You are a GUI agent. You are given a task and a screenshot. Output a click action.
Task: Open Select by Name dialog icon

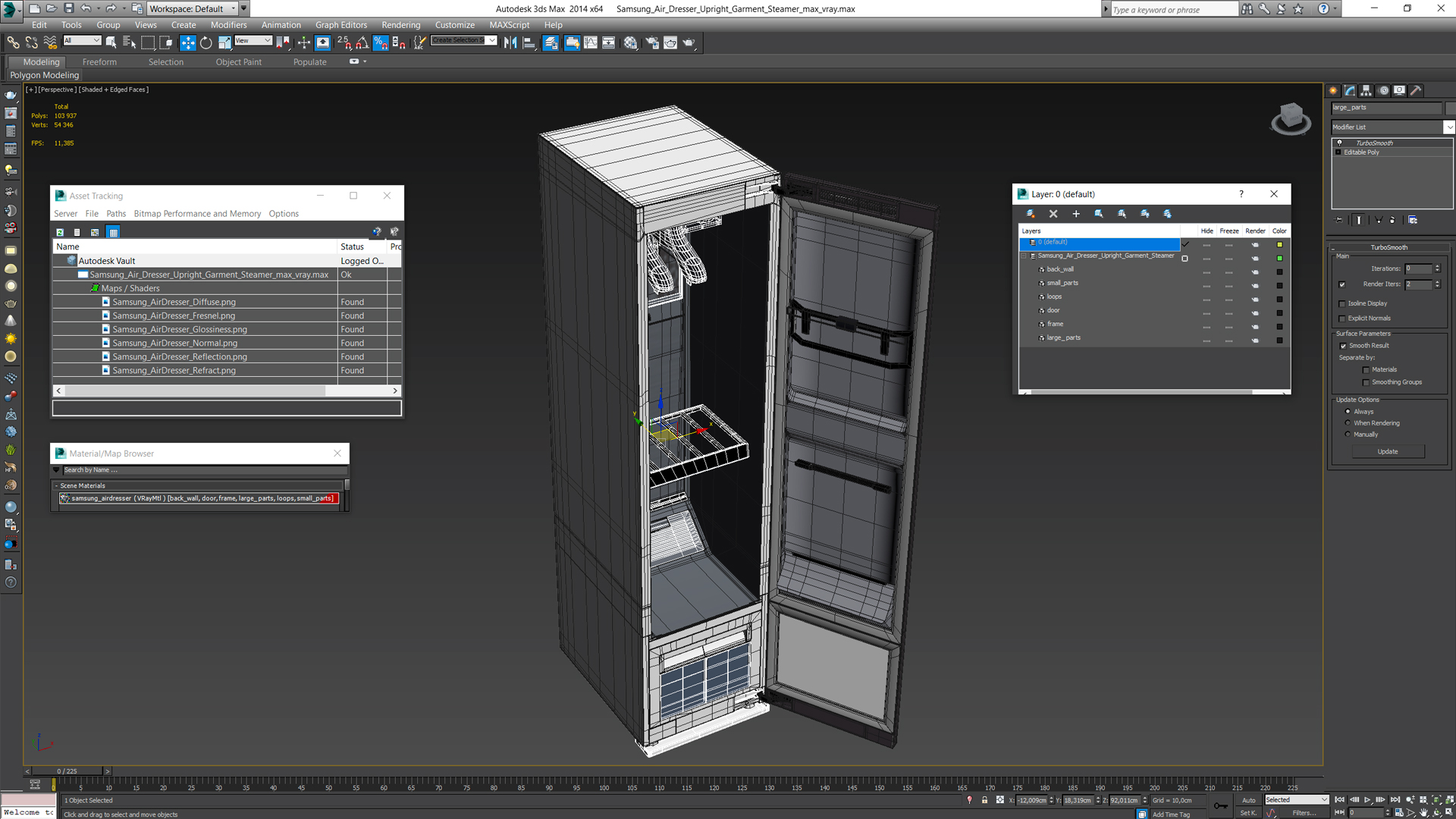tap(129, 43)
